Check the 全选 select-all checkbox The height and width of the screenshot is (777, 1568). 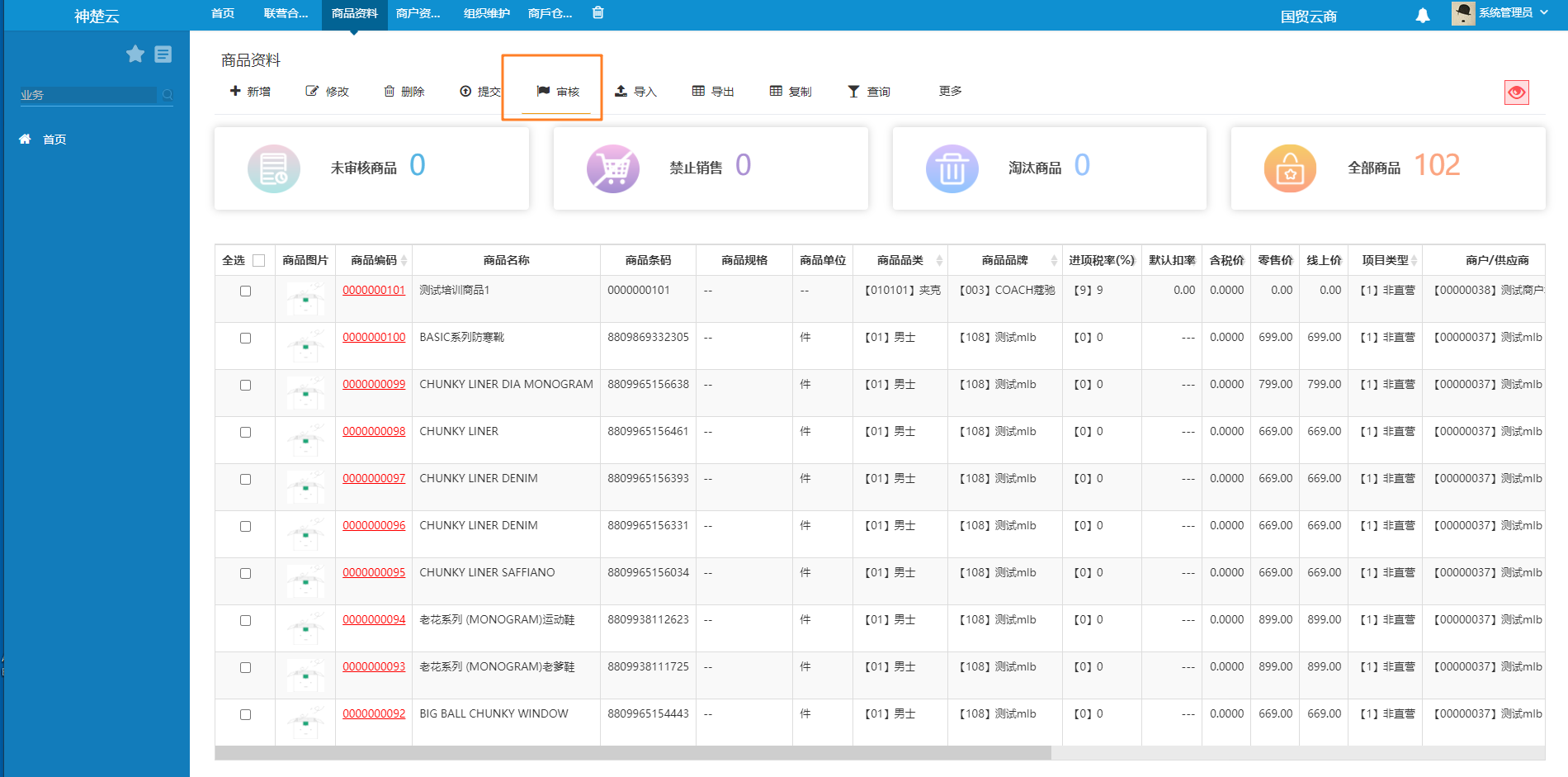258,261
